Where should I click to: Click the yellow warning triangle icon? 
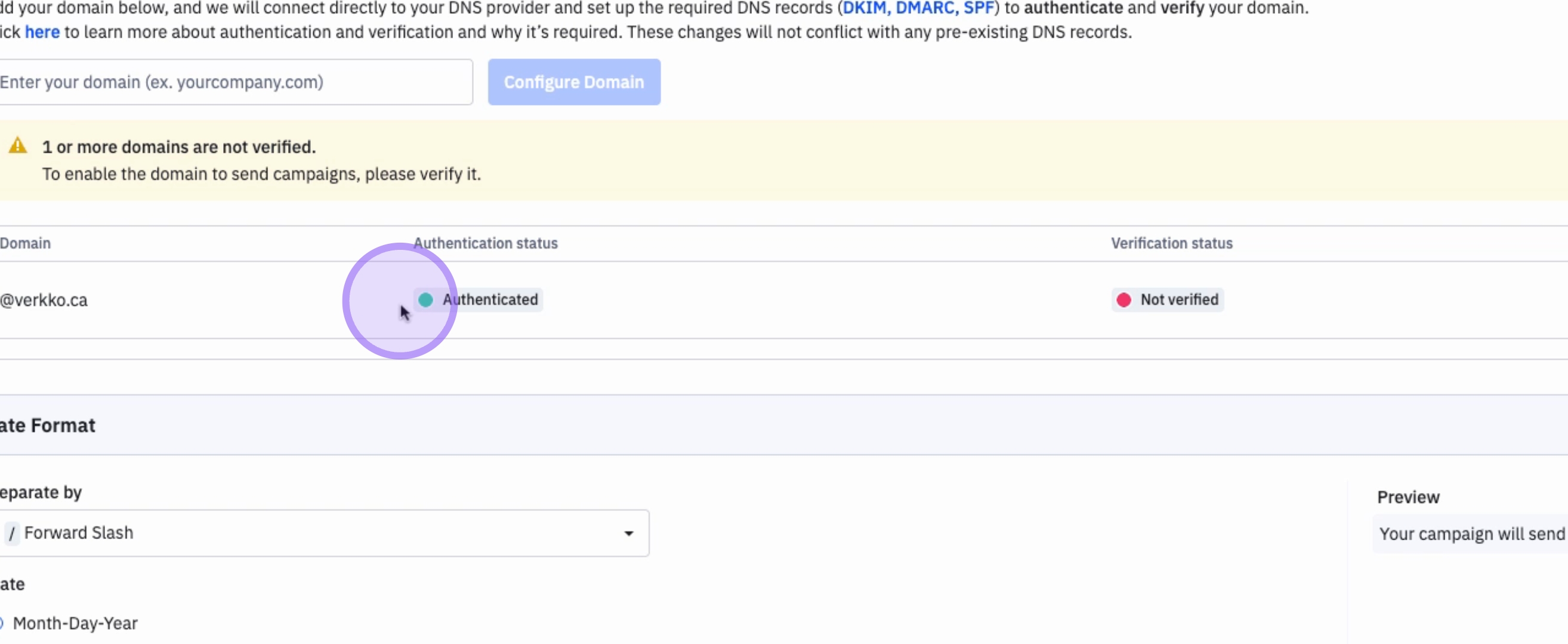[x=18, y=146]
